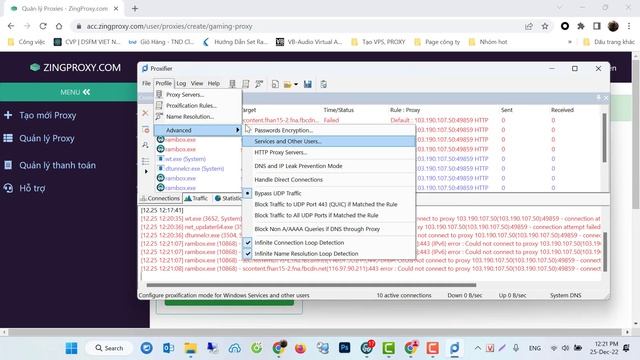Click Quản lý thanh toán in sidebar
The image size is (640, 360).
click(57, 165)
